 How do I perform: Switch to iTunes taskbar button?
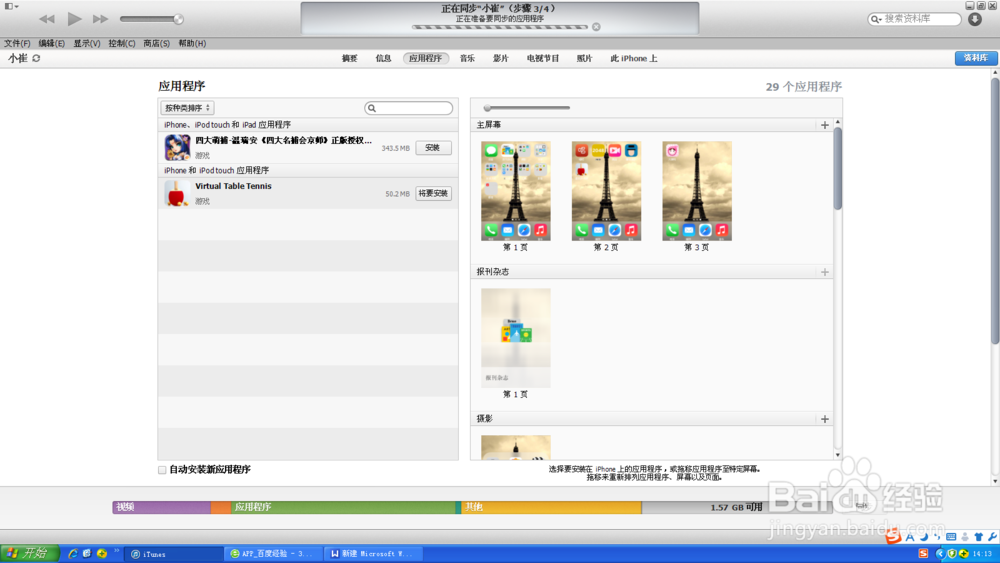[173, 554]
